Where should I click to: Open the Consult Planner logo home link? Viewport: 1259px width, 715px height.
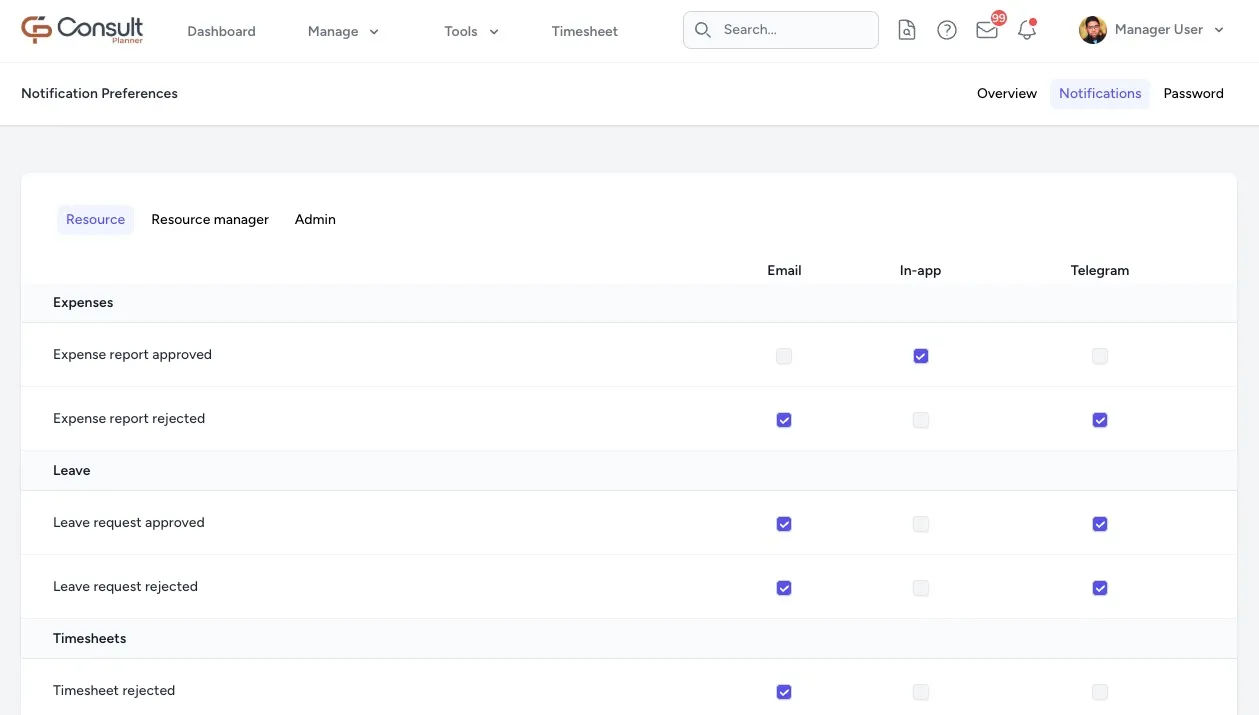tap(82, 30)
